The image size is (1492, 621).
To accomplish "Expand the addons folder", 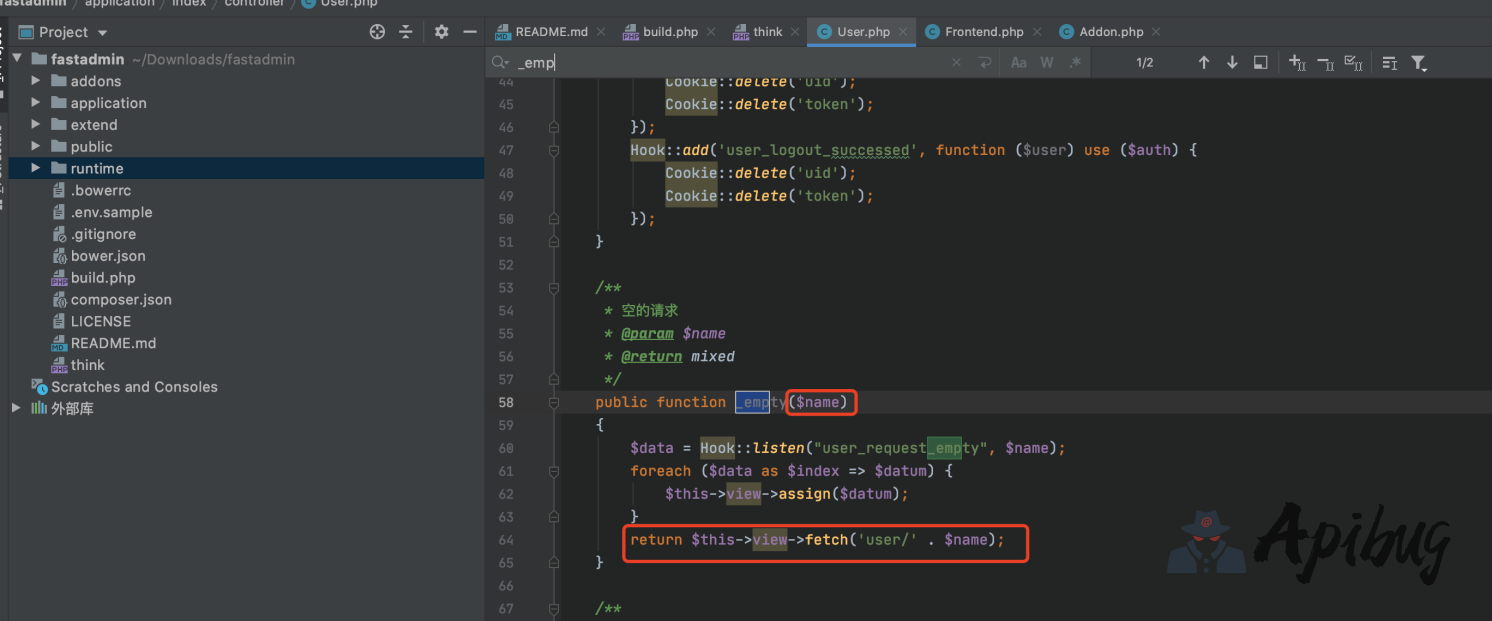I will (36, 81).
